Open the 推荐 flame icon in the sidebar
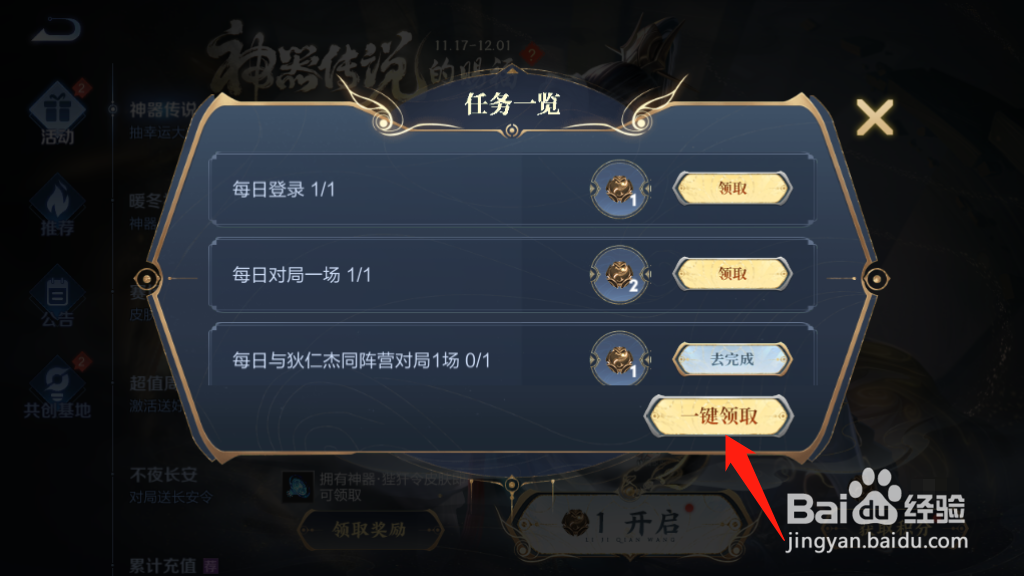This screenshot has width=1024, height=576. [x=57, y=204]
